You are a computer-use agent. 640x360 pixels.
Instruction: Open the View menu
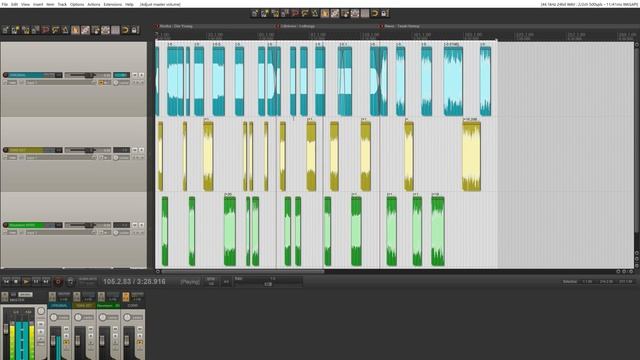pyautogui.click(x=25, y=4)
